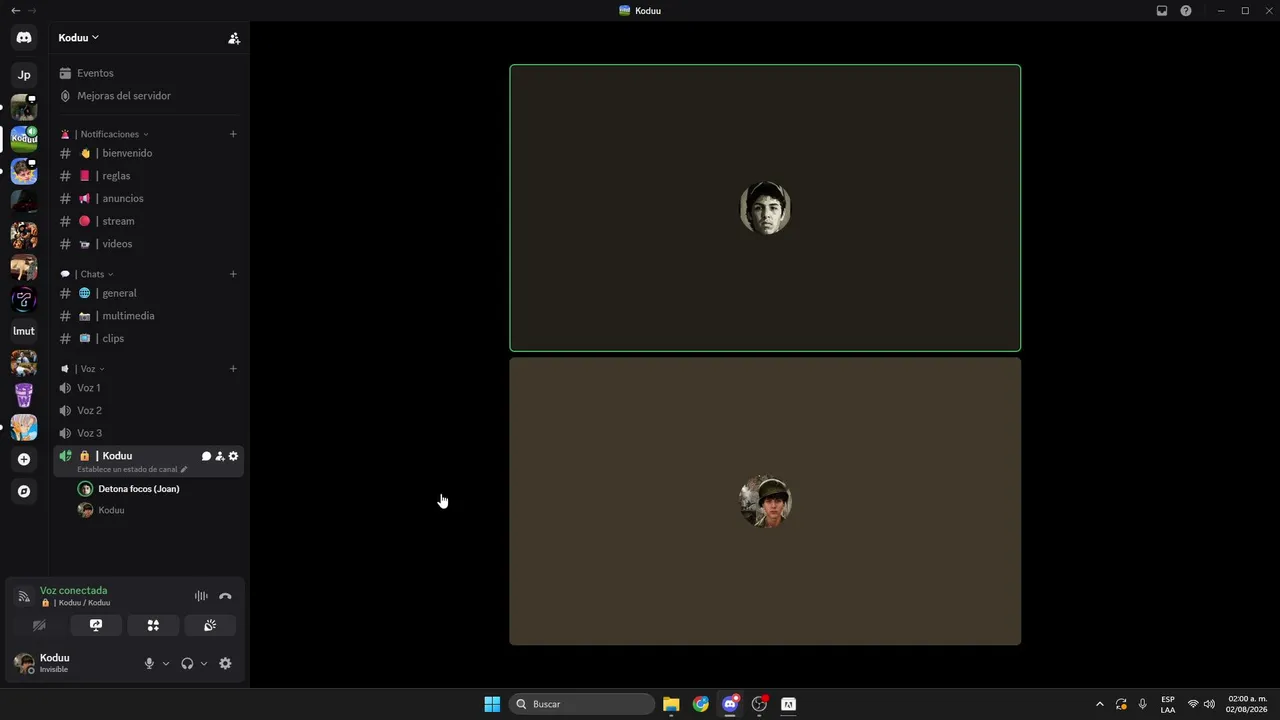
Task: Click the Voz conectada status text
Action: [x=73, y=590]
